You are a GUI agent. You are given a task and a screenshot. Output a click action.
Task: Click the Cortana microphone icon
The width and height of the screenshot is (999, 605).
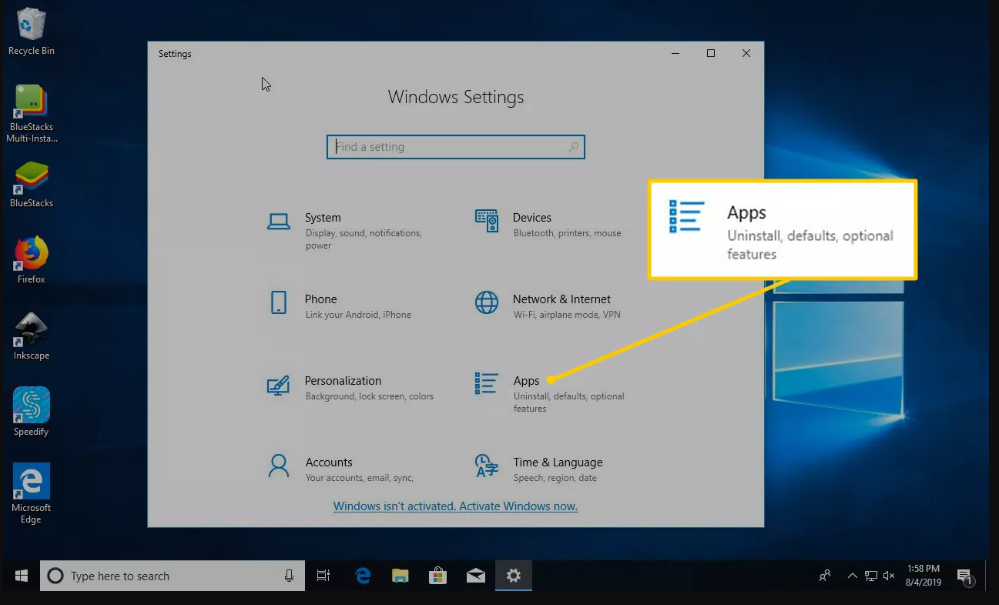tap(289, 576)
